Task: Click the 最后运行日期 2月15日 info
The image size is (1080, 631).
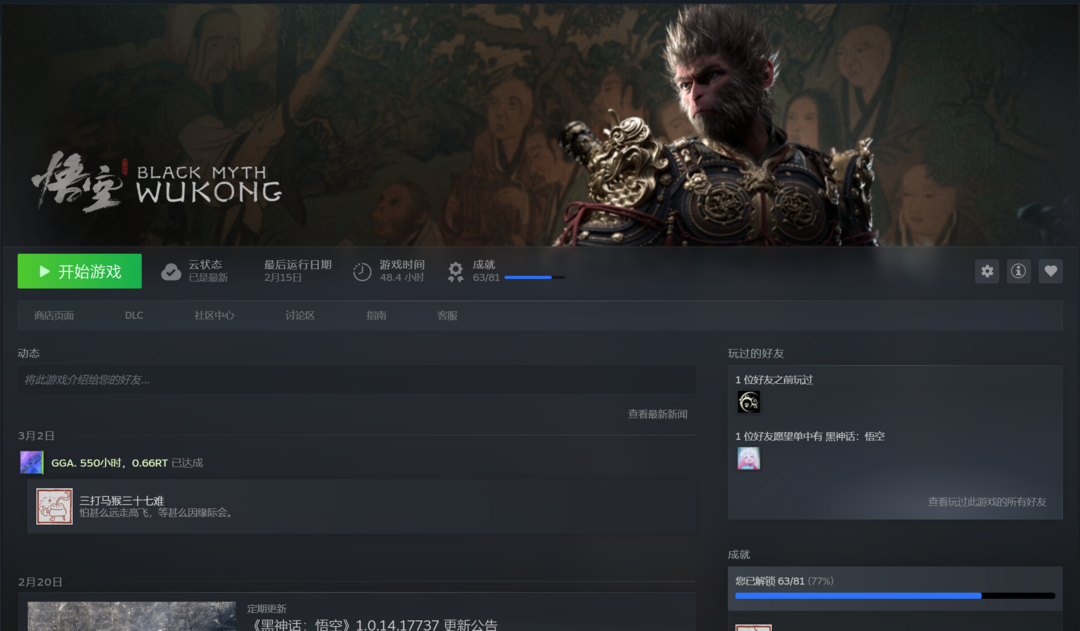Action: pyautogui.click(x=298, y=271)
